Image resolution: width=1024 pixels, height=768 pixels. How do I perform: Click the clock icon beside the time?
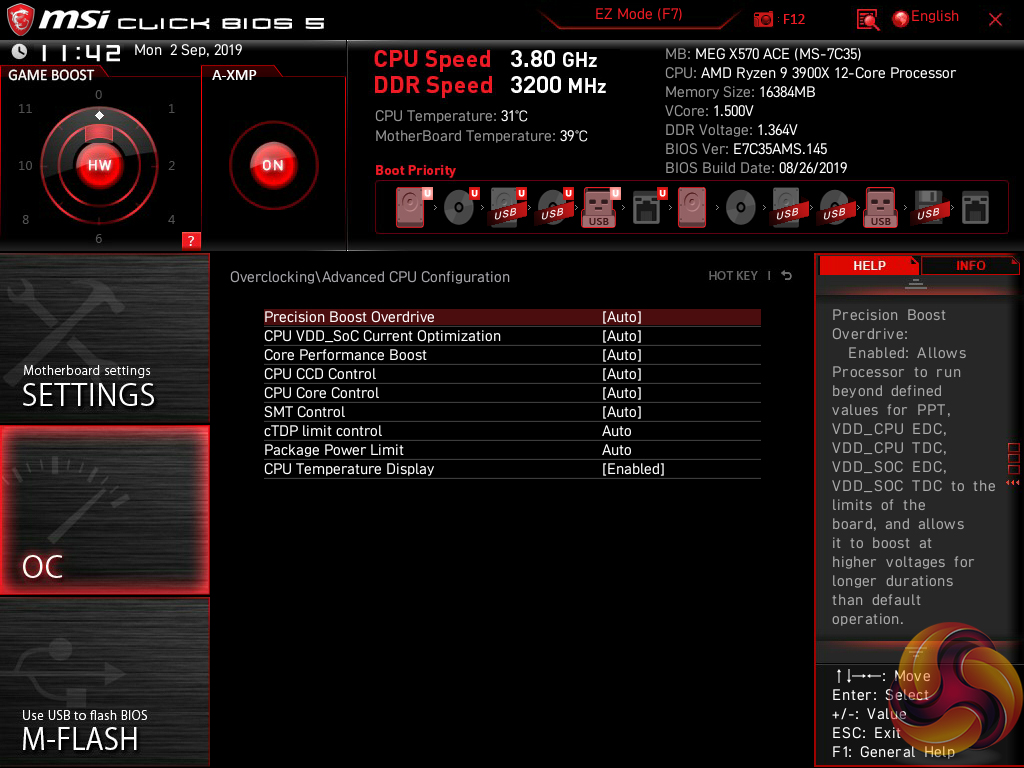pyautogui.click(x=20, y=50)
